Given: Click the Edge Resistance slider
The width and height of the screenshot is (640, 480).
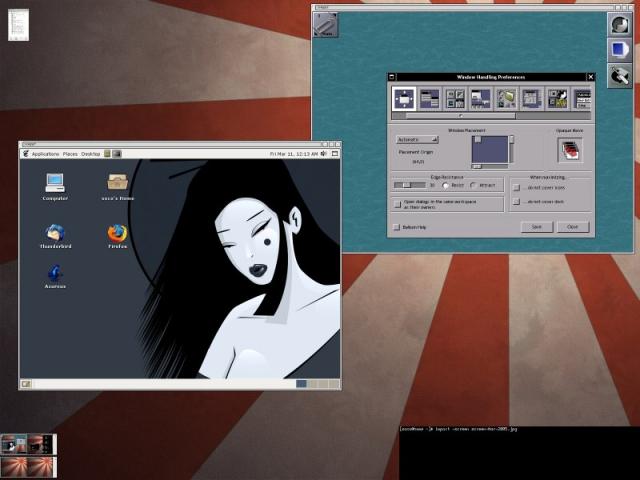Looking at the screenshot, I should coord(410,185).
